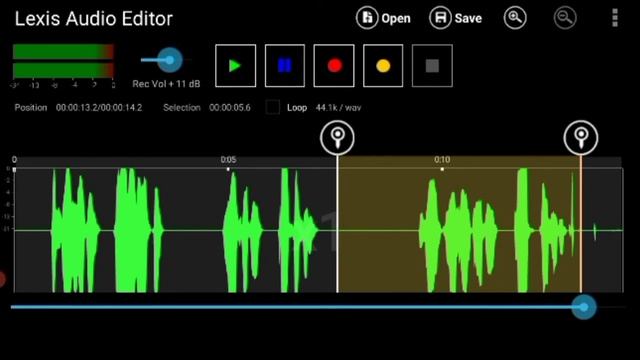Screen dimensions: 640x360
Task: Open an audio file
Action: coord(383,18)
